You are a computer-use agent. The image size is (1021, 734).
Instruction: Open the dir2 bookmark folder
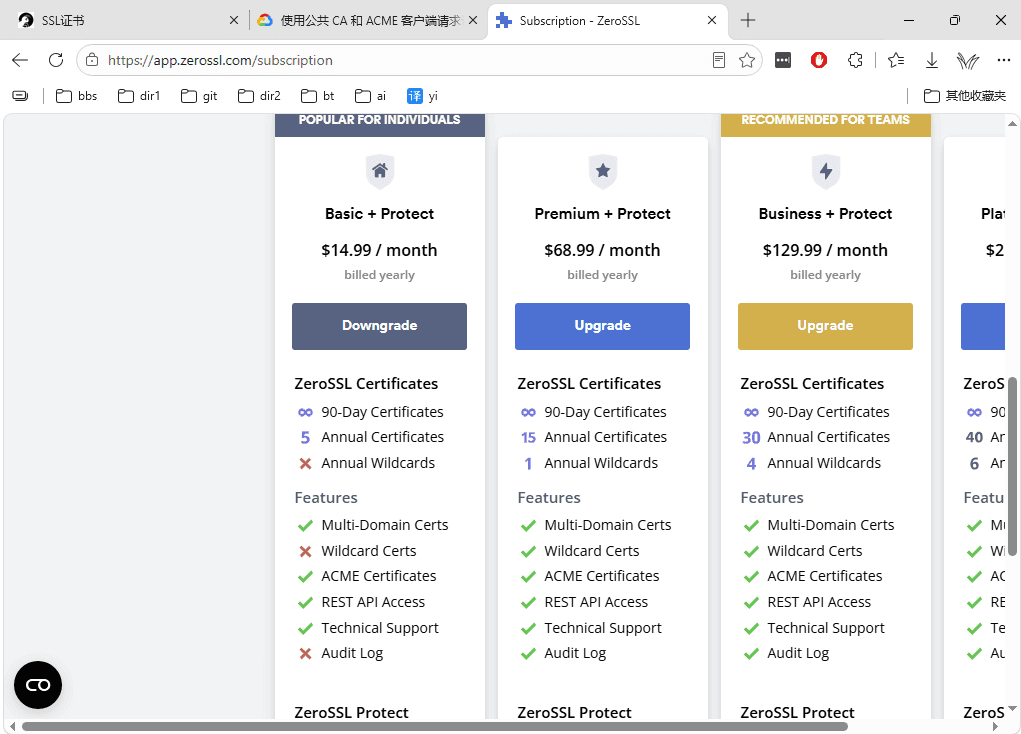click(259, 96)
